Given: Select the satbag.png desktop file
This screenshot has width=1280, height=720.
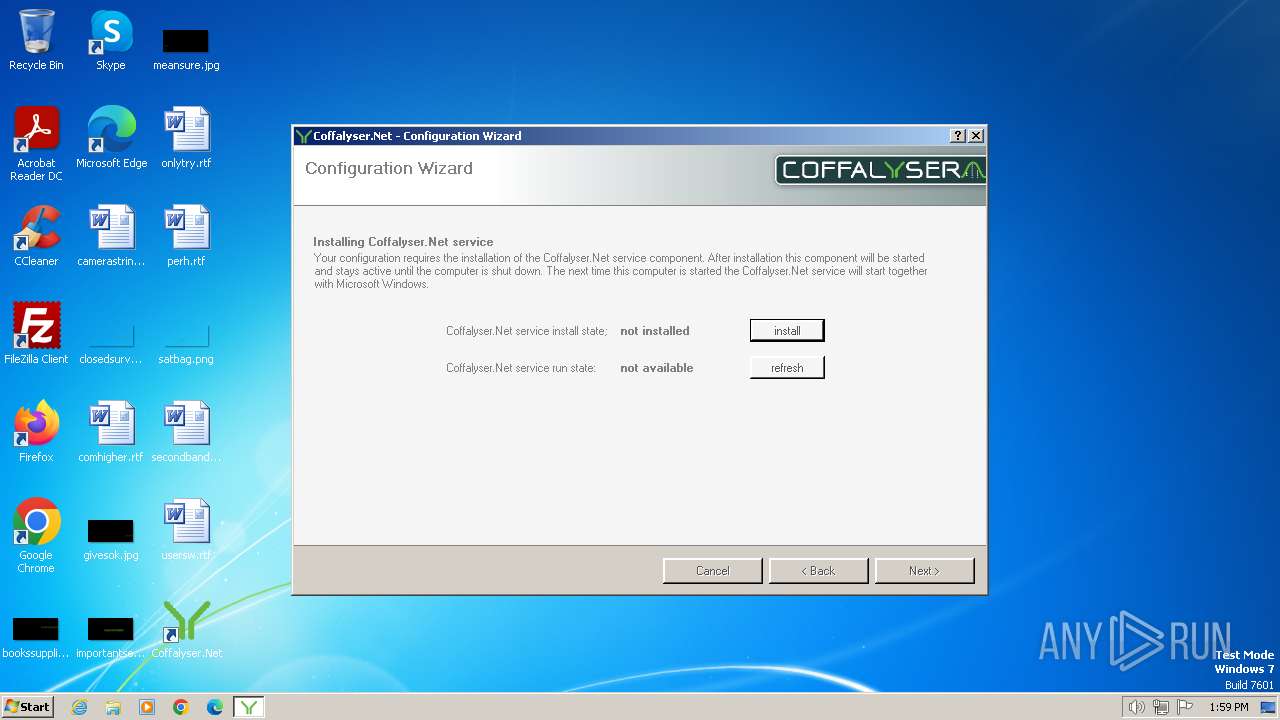Looking at the screenshot, I should click(x=186, y=344).
